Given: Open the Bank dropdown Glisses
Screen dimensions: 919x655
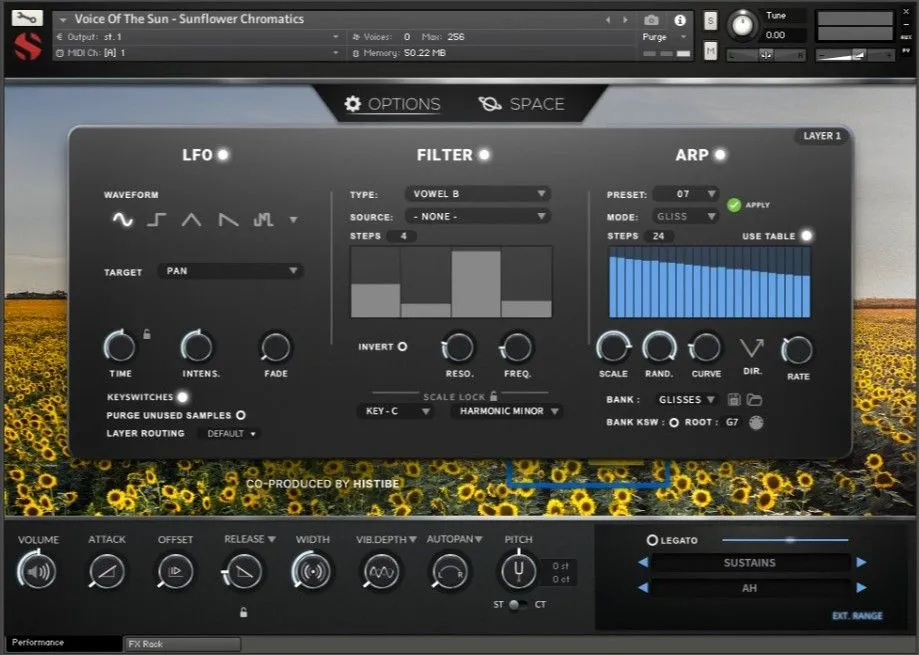Looking at the screenshot, I should pos(686,400).
